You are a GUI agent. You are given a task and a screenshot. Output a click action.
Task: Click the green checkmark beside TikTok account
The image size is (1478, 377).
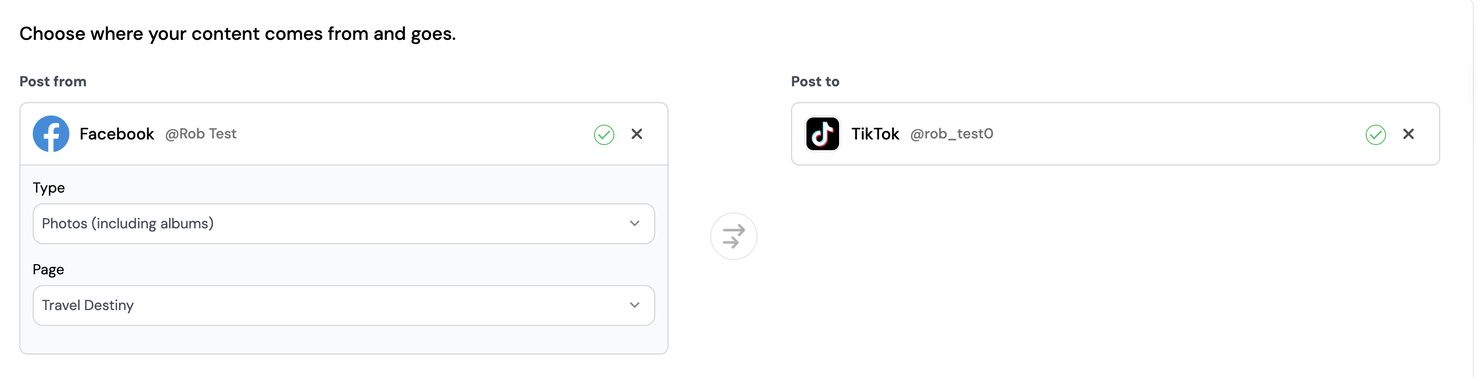pos(1376,134)
